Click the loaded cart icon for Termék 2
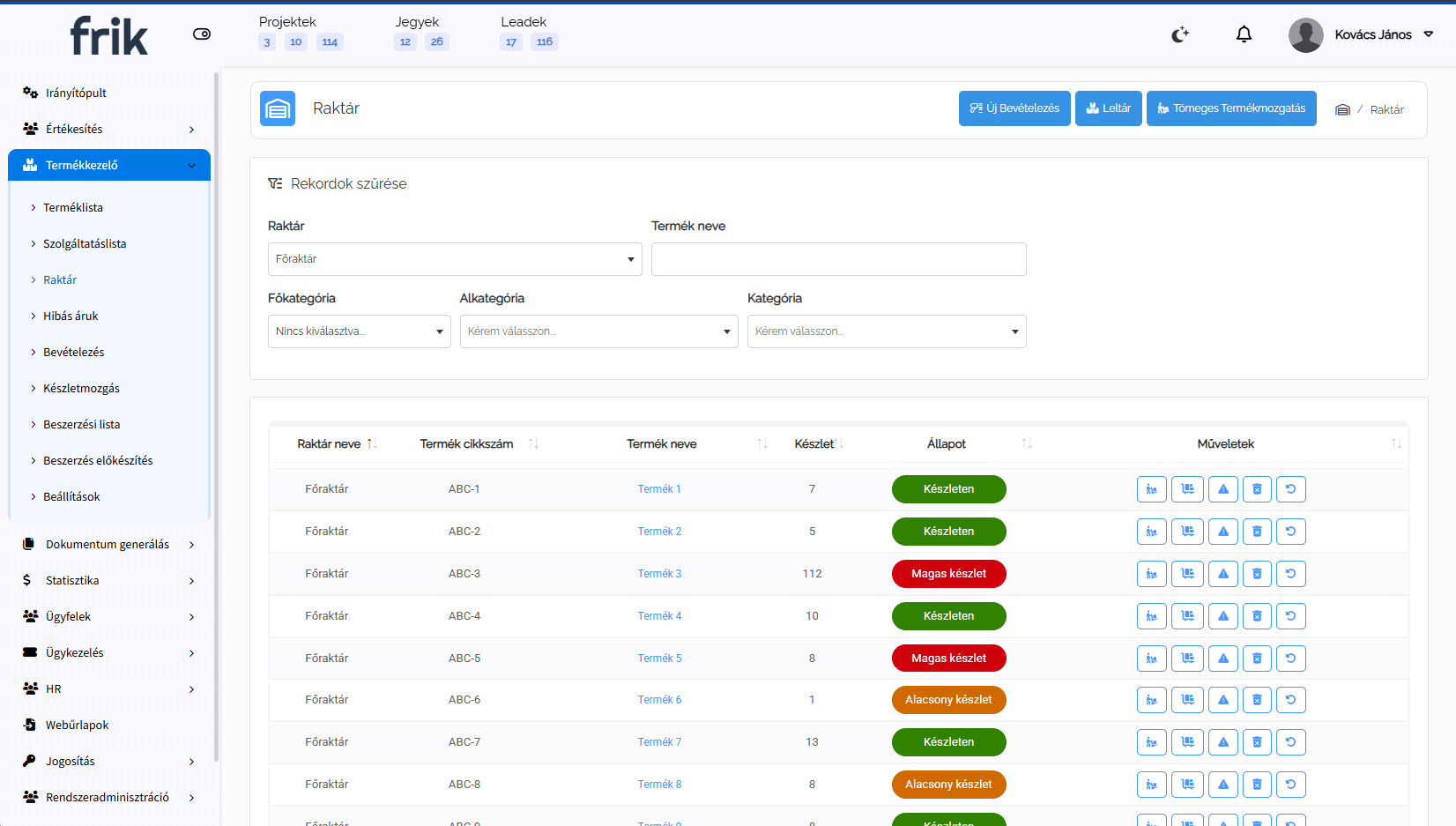The height and width of the screenshot is (826, 1456). [1187, 532]
